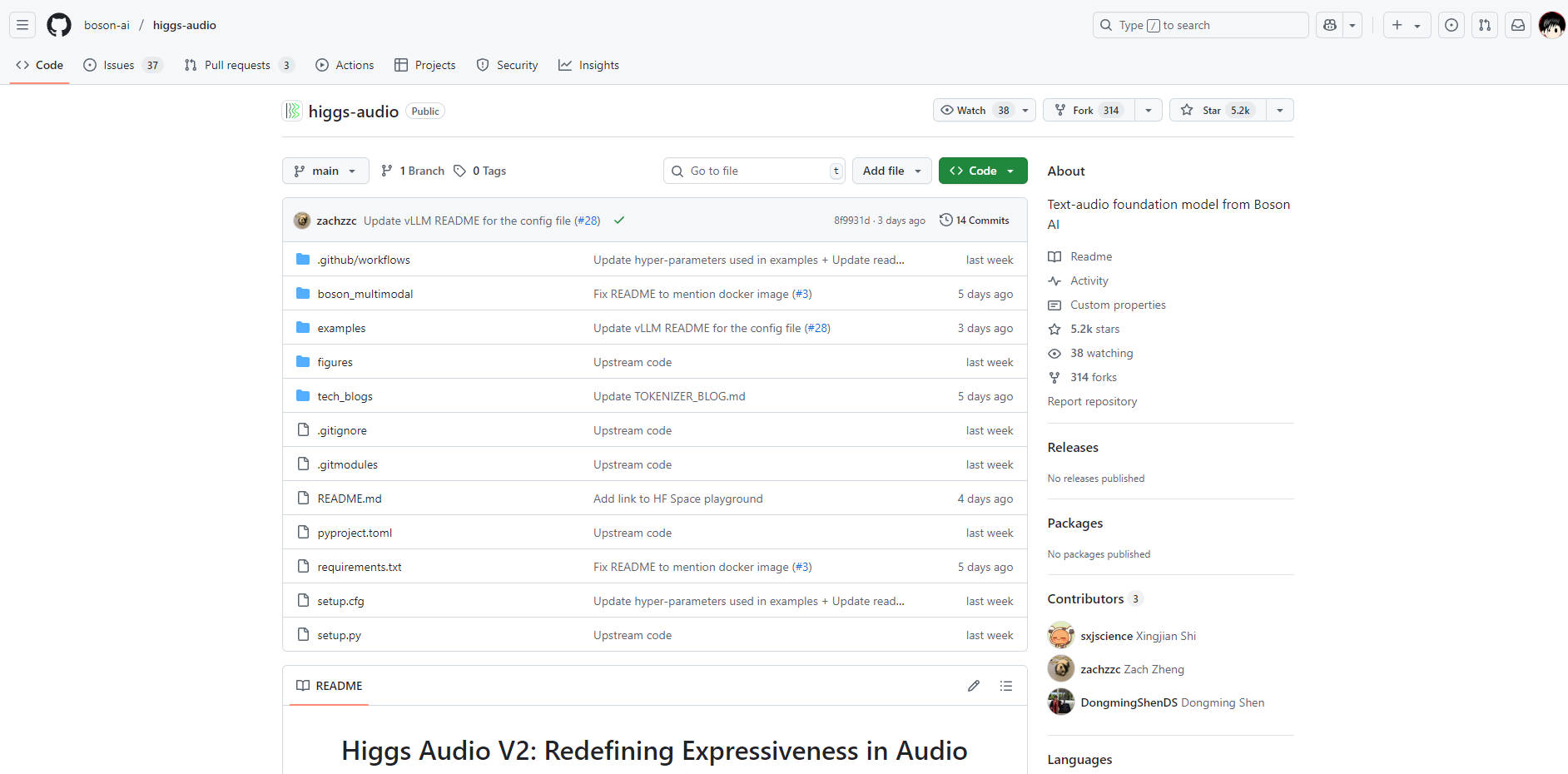Screen dimensions: 1568x774
Task: Click the pencil icon to edit README
Action: click(974, 686)
